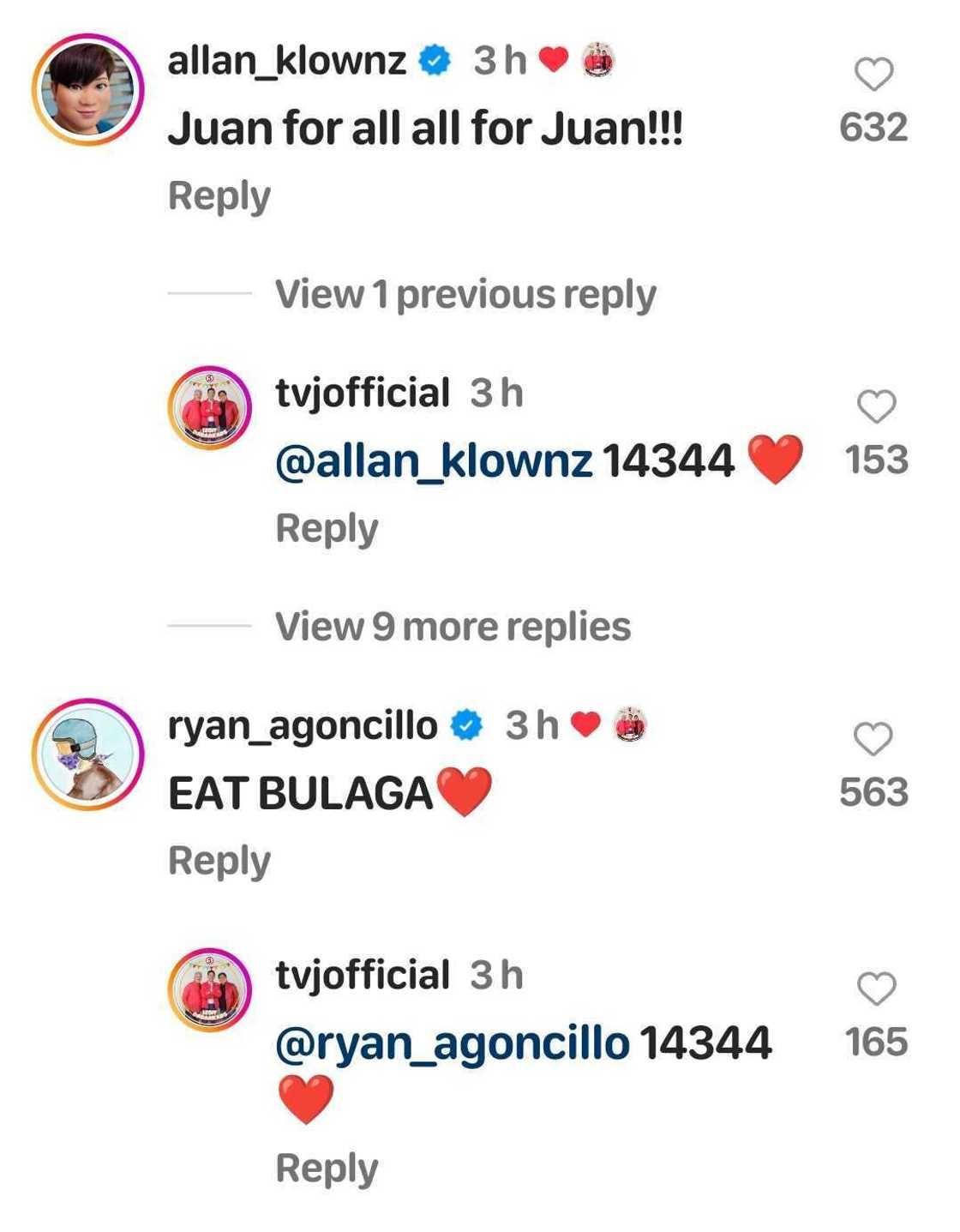The image size is (960, 1232).
Task: Open the @allan_klownz mention link
Action: (434, 461)
